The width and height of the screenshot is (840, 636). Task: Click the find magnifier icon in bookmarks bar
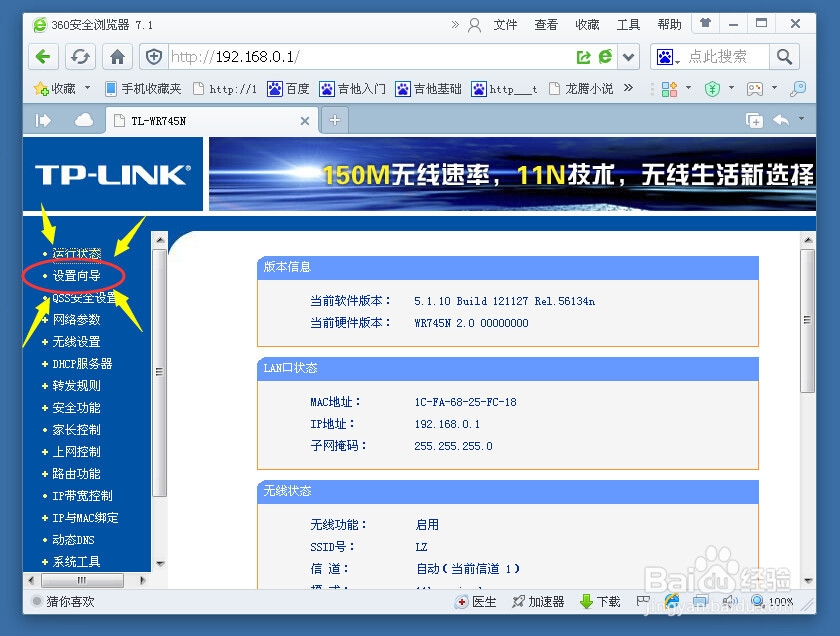pyautogui.click(x=798, y=88)
